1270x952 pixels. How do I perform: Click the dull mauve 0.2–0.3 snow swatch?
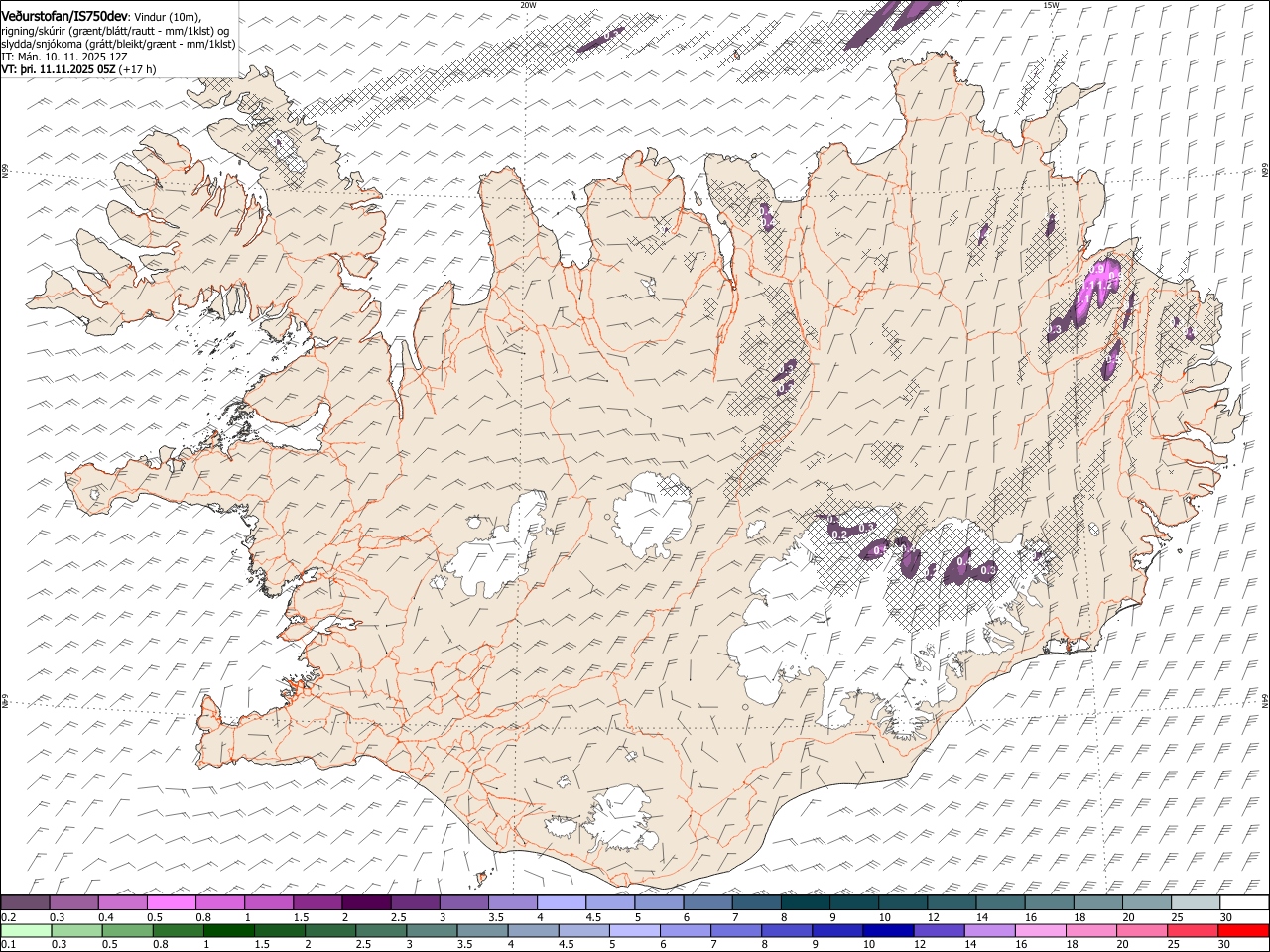[26, 903]
